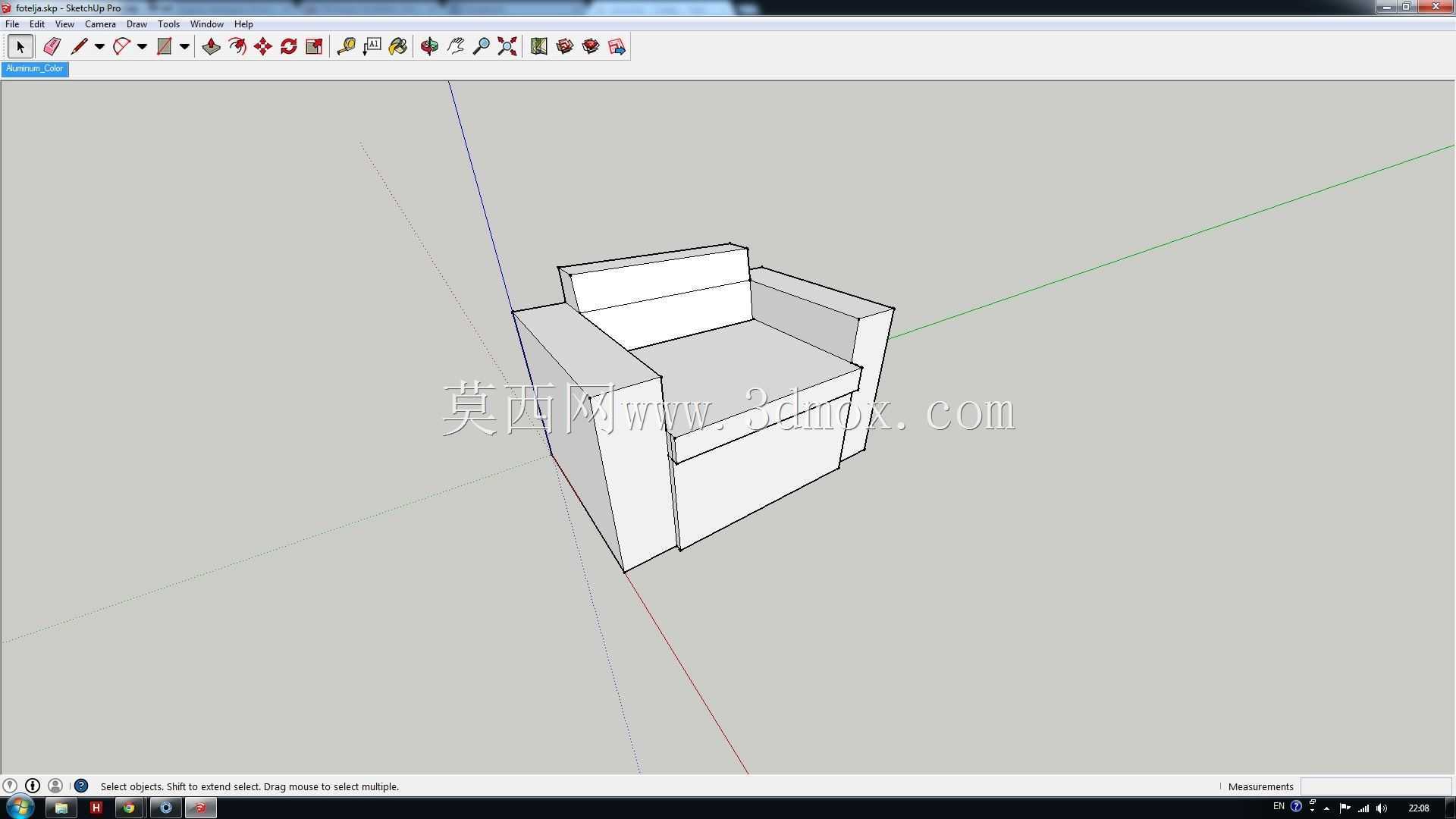Click the Zoom Extents tool
Viewport: 1456px width, 819px height.
[507, 47]
